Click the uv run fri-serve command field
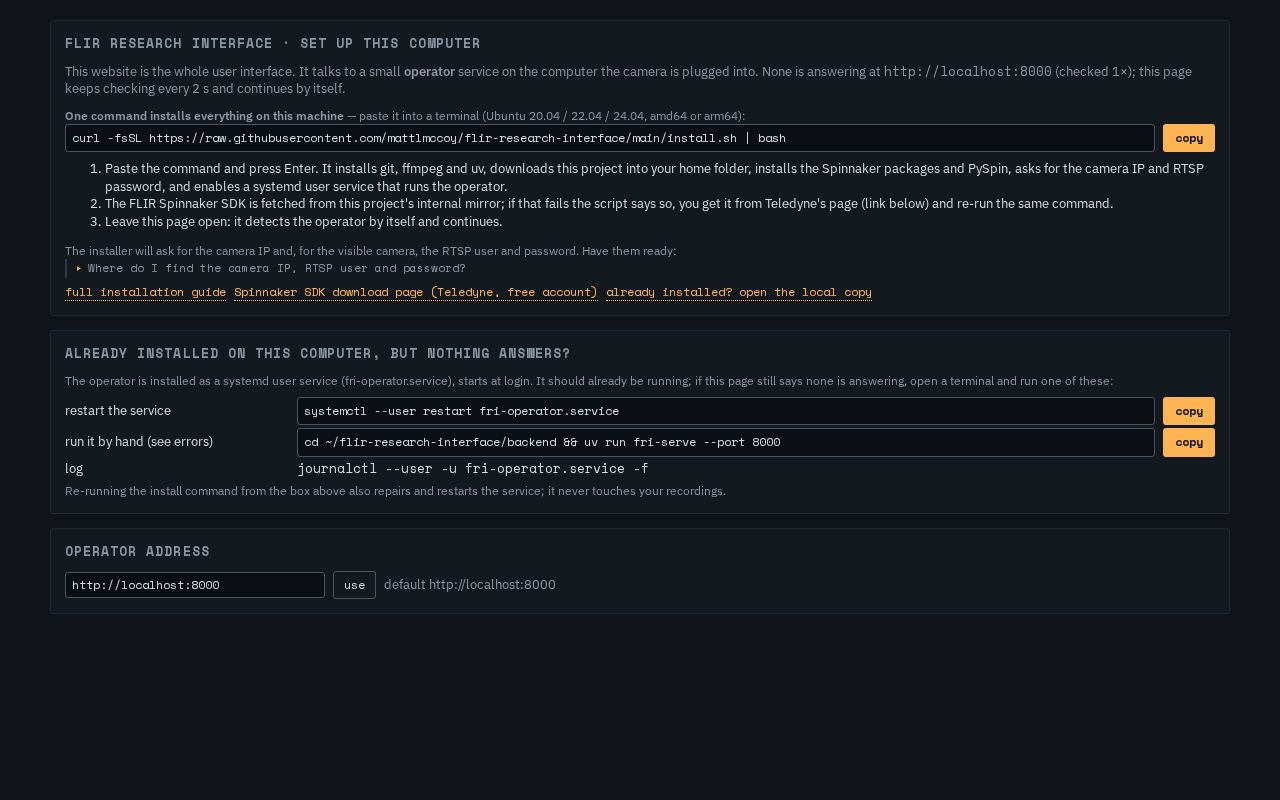This screenshot has width=1280, height=800. point(726,442)
